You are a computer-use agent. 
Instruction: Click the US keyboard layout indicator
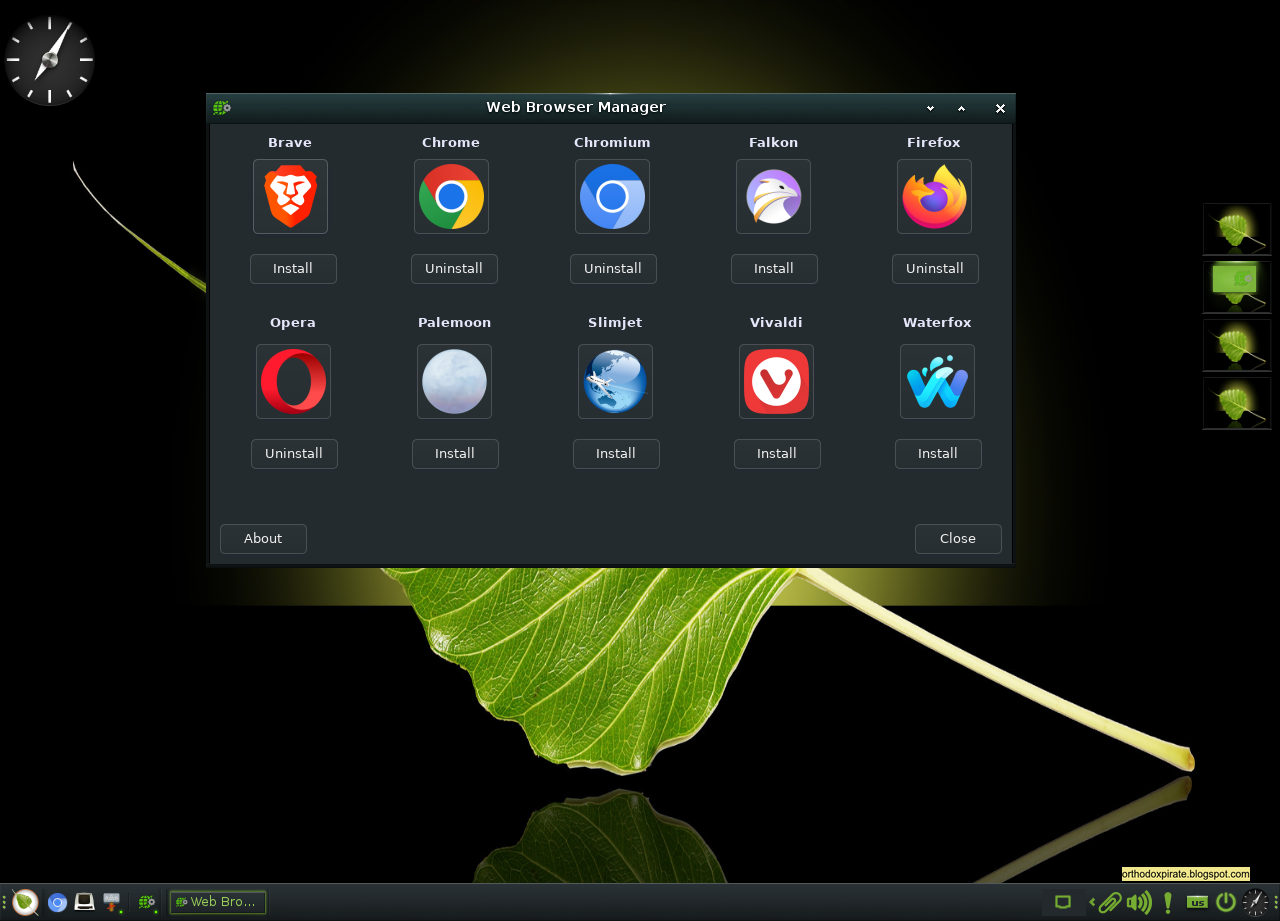point(1197,903)
